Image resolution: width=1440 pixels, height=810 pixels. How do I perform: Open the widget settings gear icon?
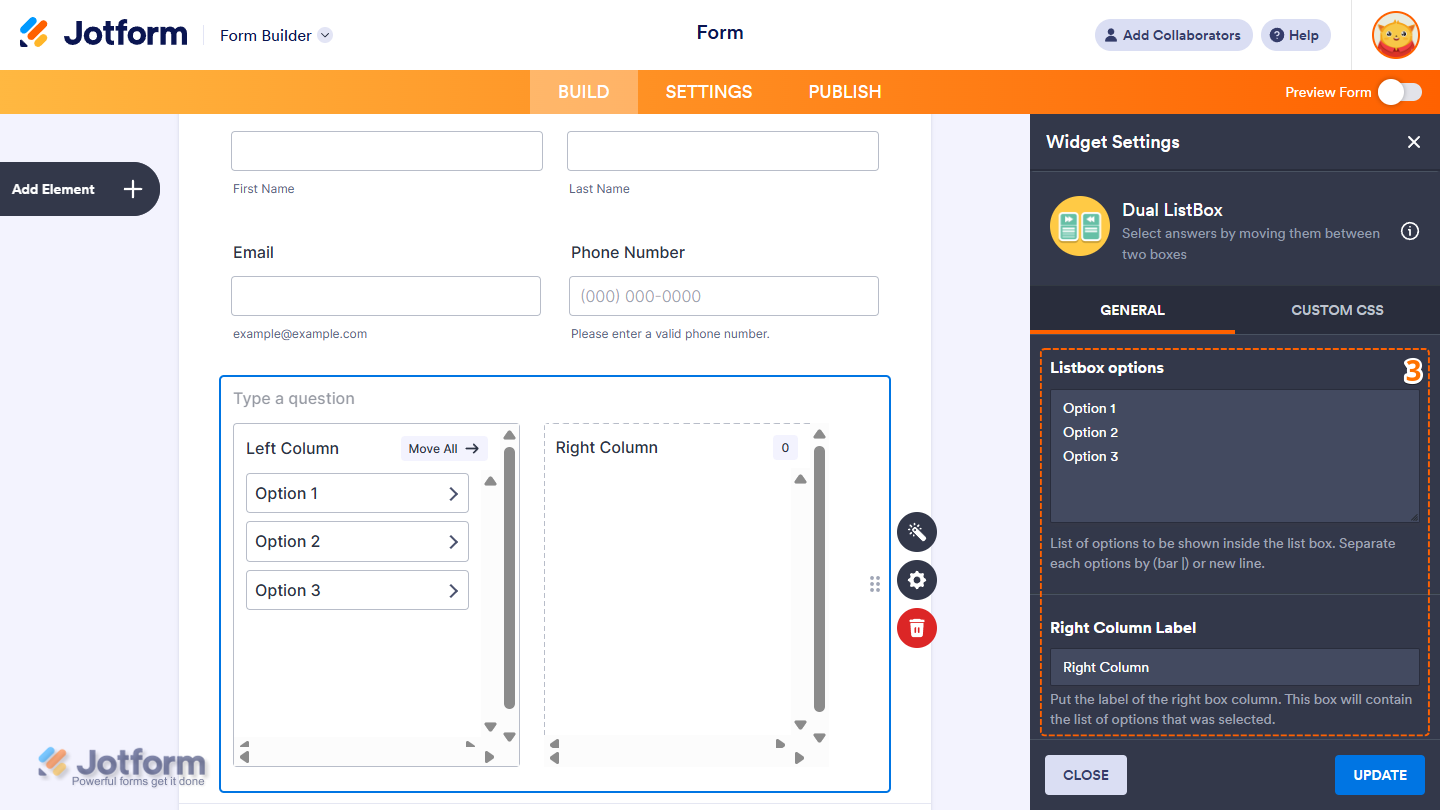click(916, 580)
